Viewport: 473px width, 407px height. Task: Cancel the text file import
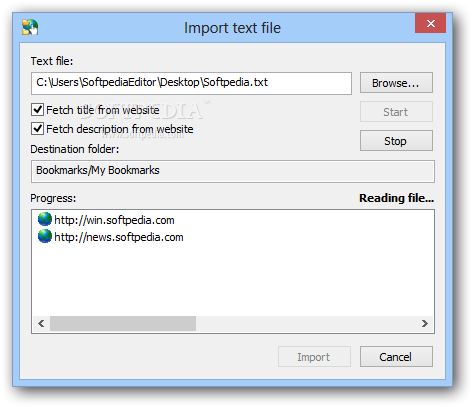[396, 357]
